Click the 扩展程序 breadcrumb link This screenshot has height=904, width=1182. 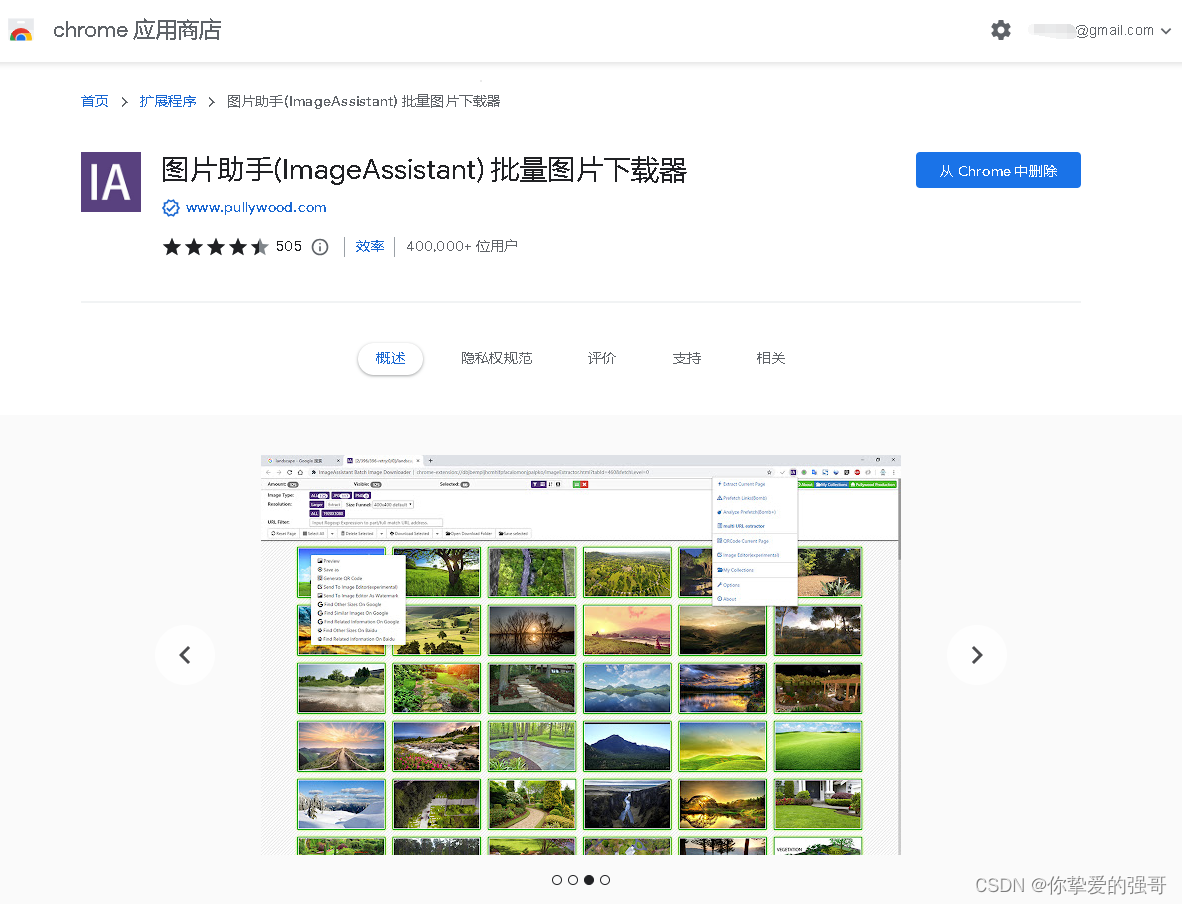(x=167, y=101)
